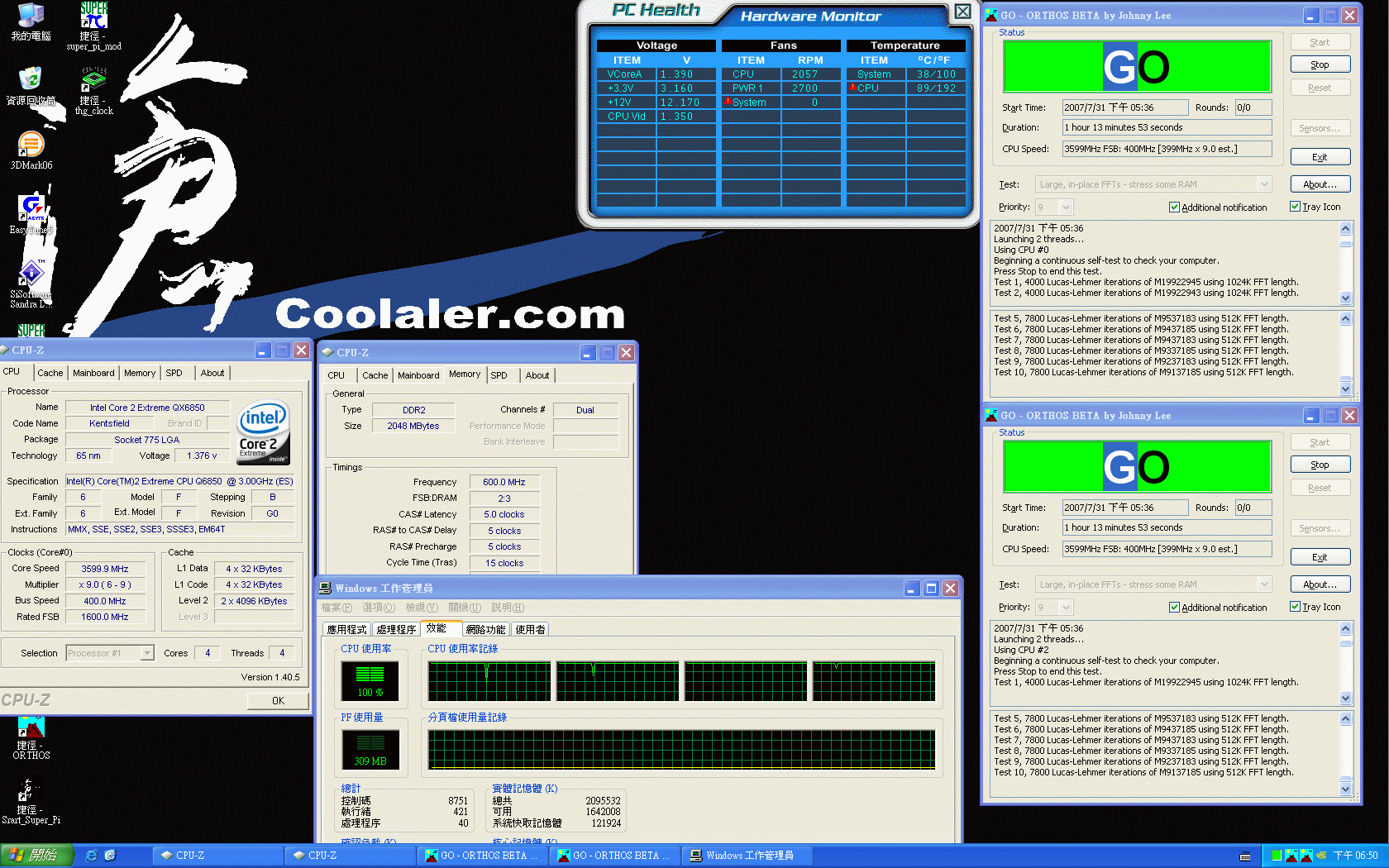Select 處理程序 tab in Task Manager
Image resolution: width=1389 pixels, height=868 pixels.
(x=396, y=629)
